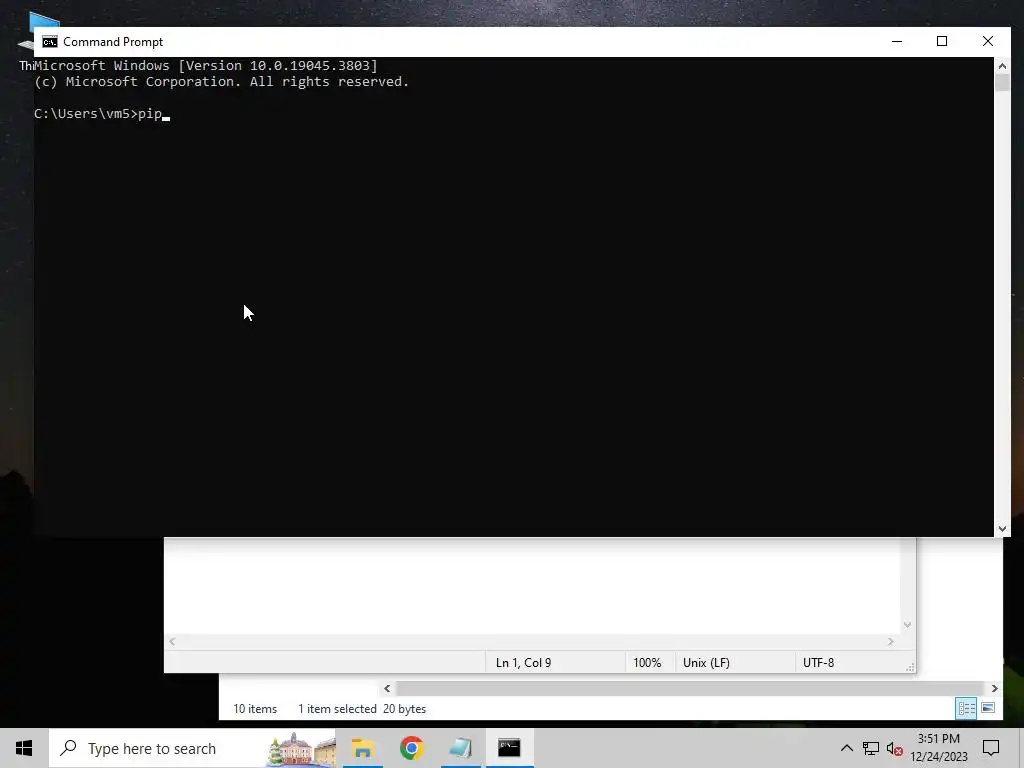1024x768 pixels.
Task: Click 'Ln 1, Col 9' in Notepad status bar
Action: coord(523,662)
